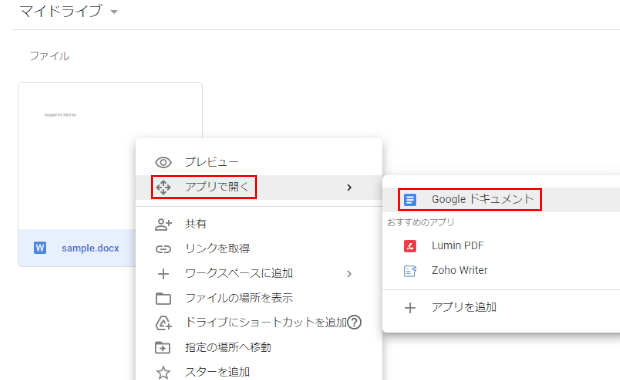620x380 pixels.
Task: Open with Google ドキュメント
Action: (501, 200)
